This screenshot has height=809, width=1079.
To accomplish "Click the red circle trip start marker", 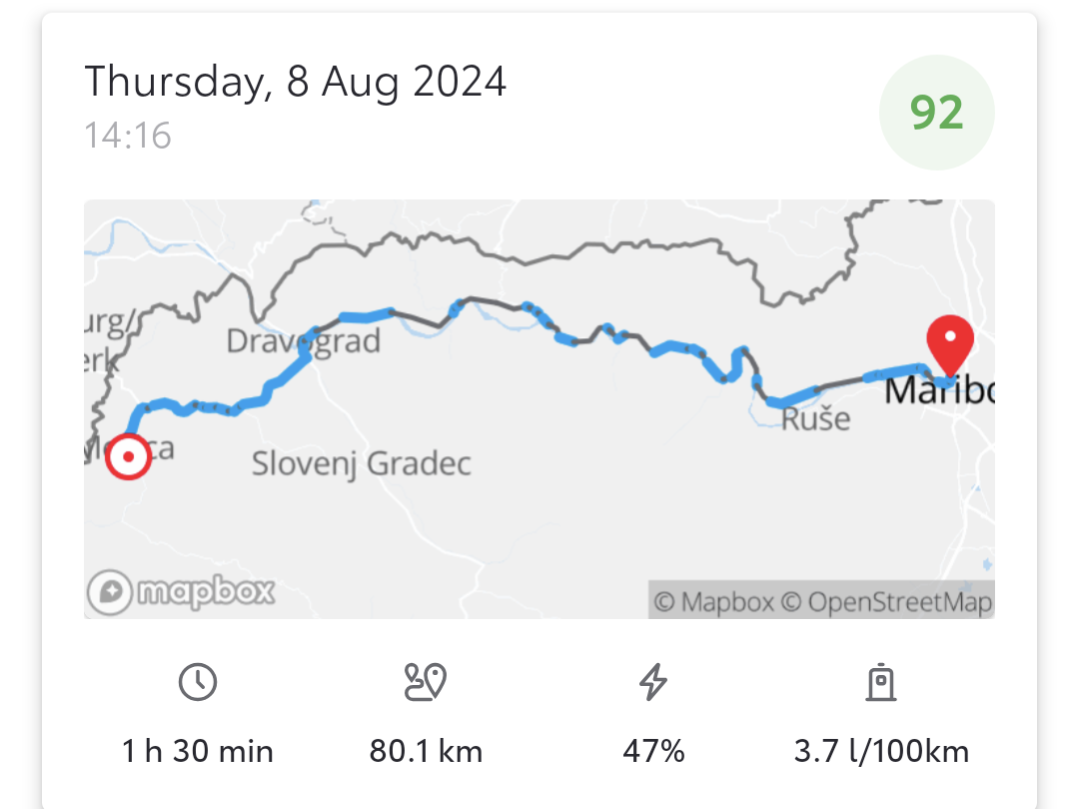I will (129, 456).
